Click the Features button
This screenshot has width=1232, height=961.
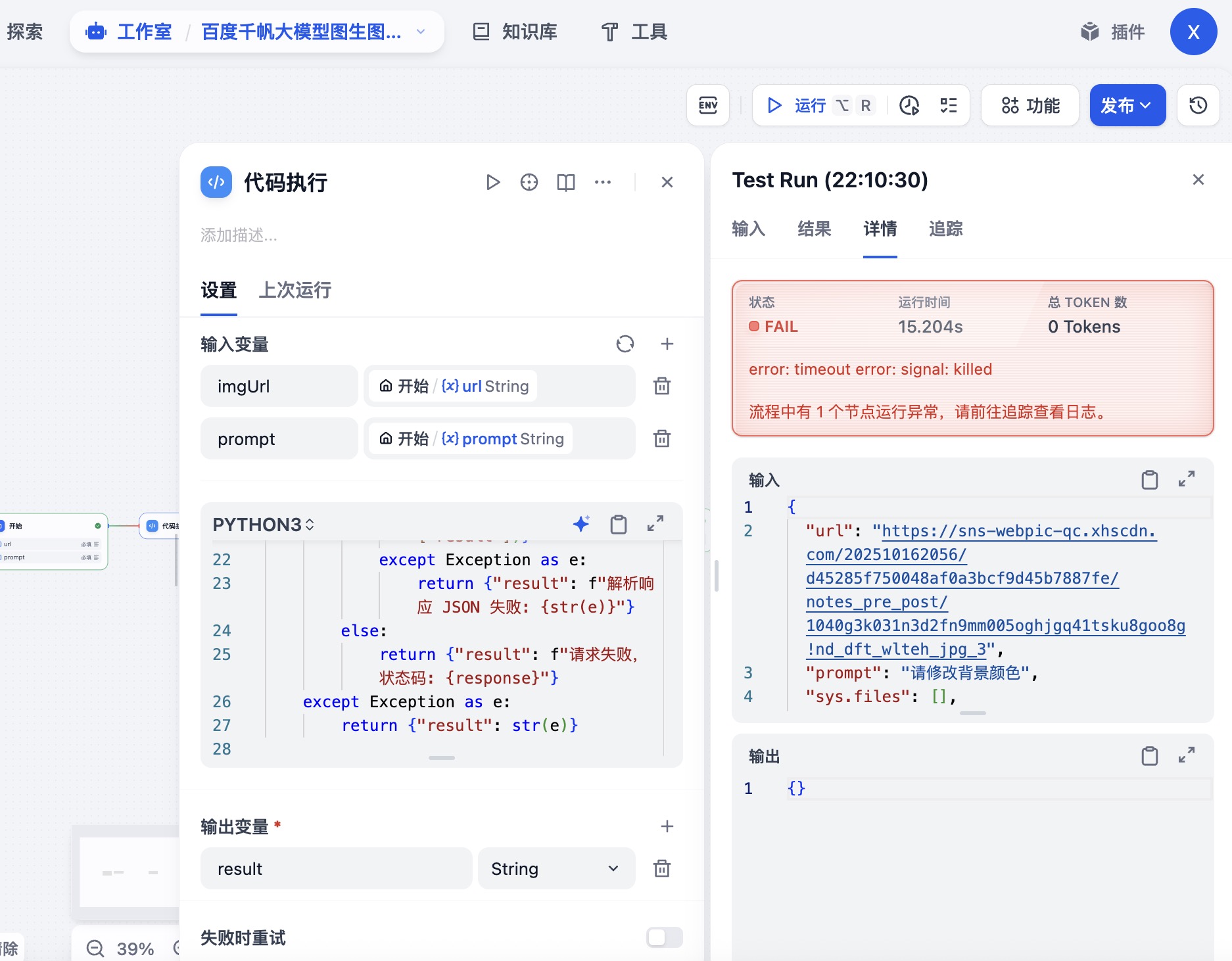pos(1030,105)
